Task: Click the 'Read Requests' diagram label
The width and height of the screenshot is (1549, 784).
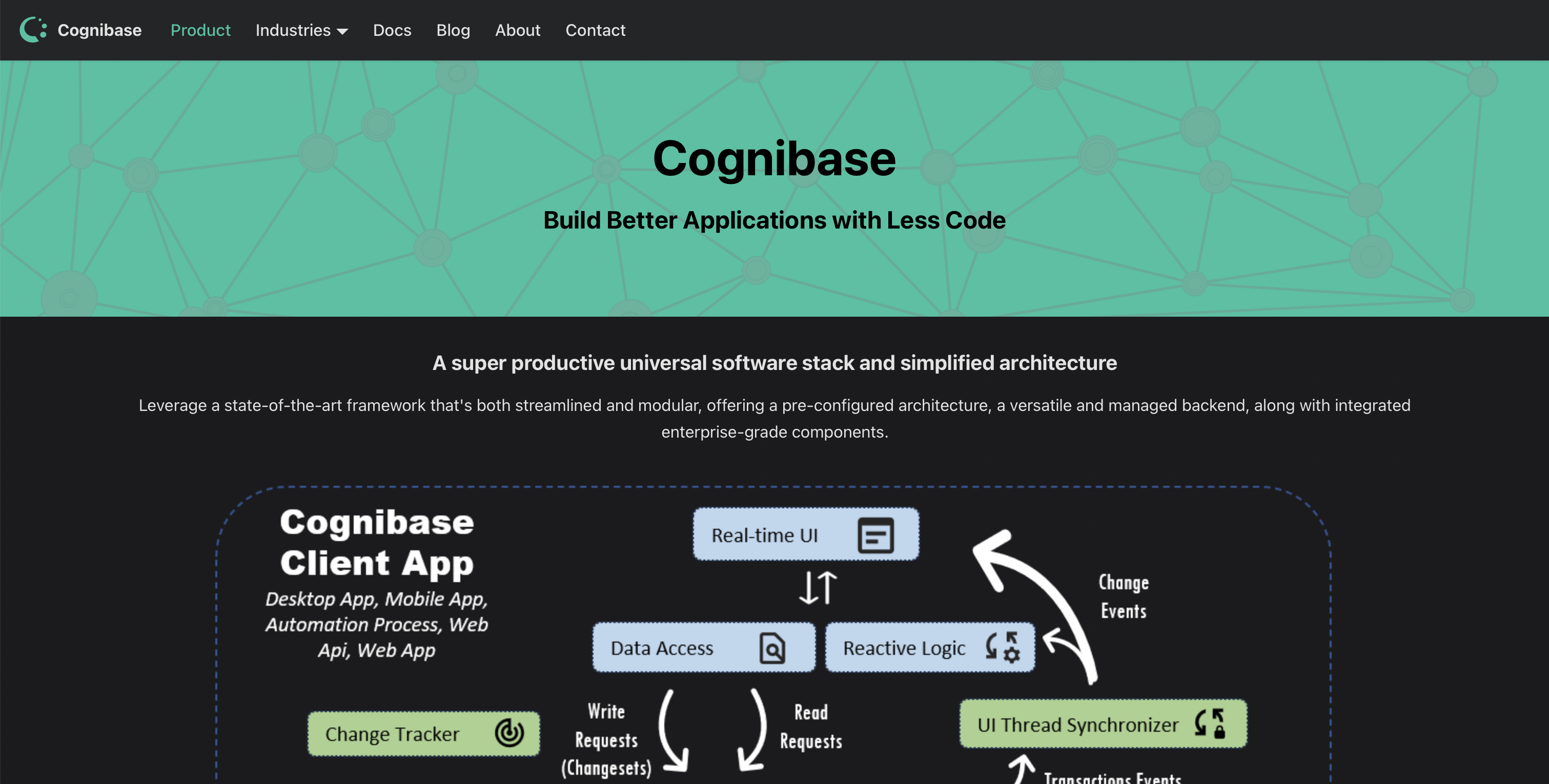Action: coord(810,726)
